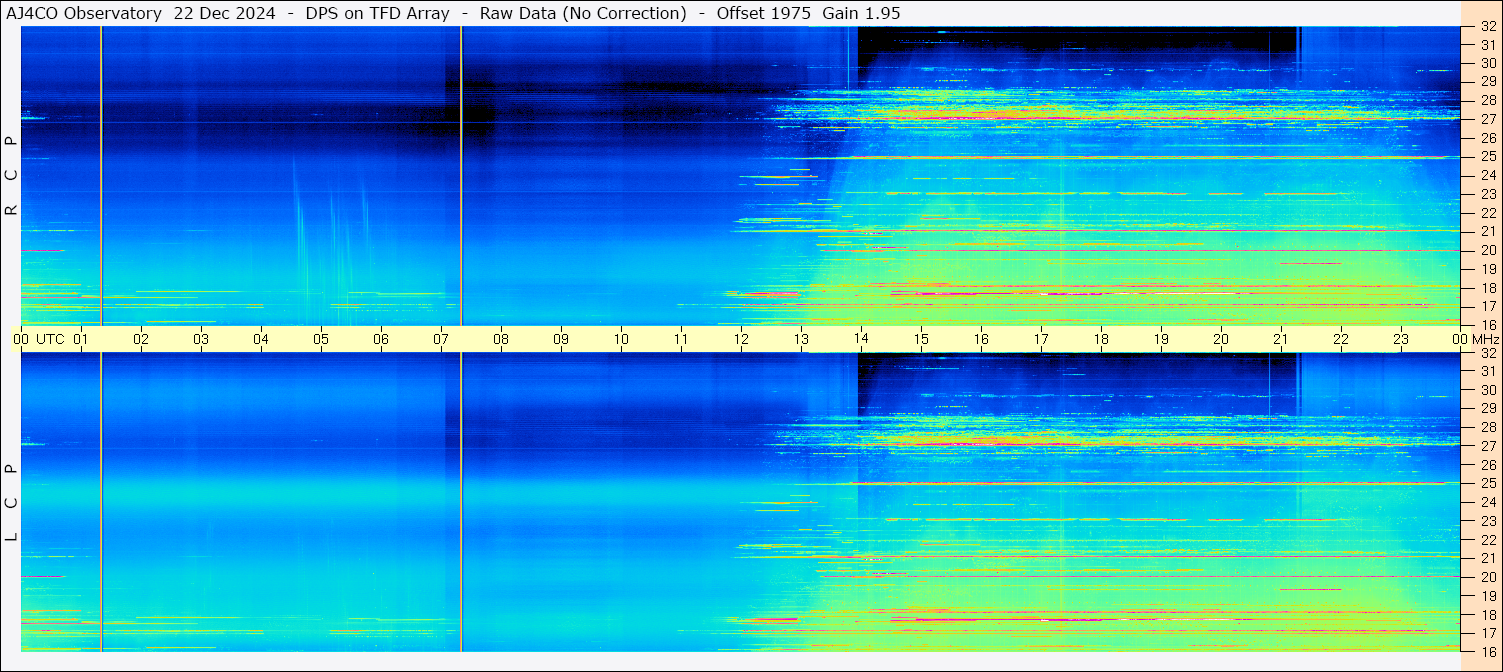Click the 21 hour tick on time axis
Screen dimensions: 1503x672
point(1281,339)
